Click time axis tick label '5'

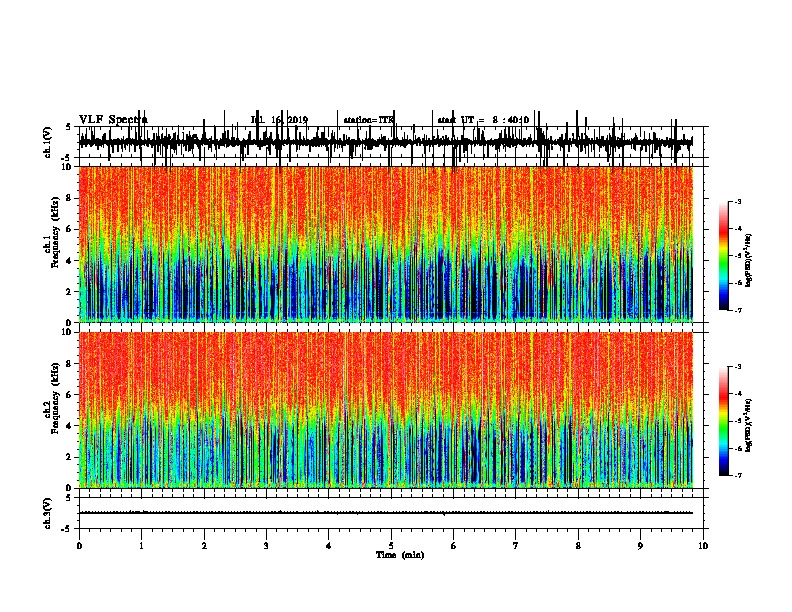click(391, 546)
